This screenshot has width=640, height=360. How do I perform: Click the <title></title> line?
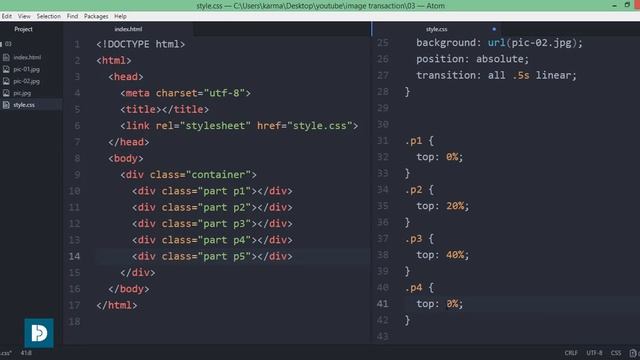point(164,109)
